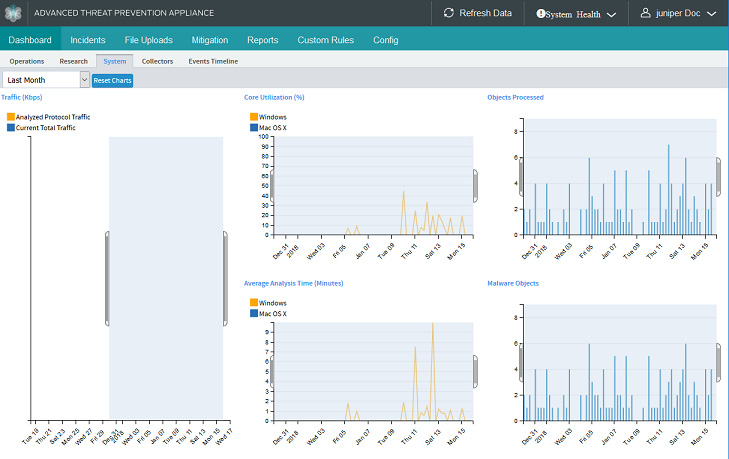Toggle Mac OS X legend in Average Analysis Time
The width and height of the screenshot is (729, 459).
[253, 313]
